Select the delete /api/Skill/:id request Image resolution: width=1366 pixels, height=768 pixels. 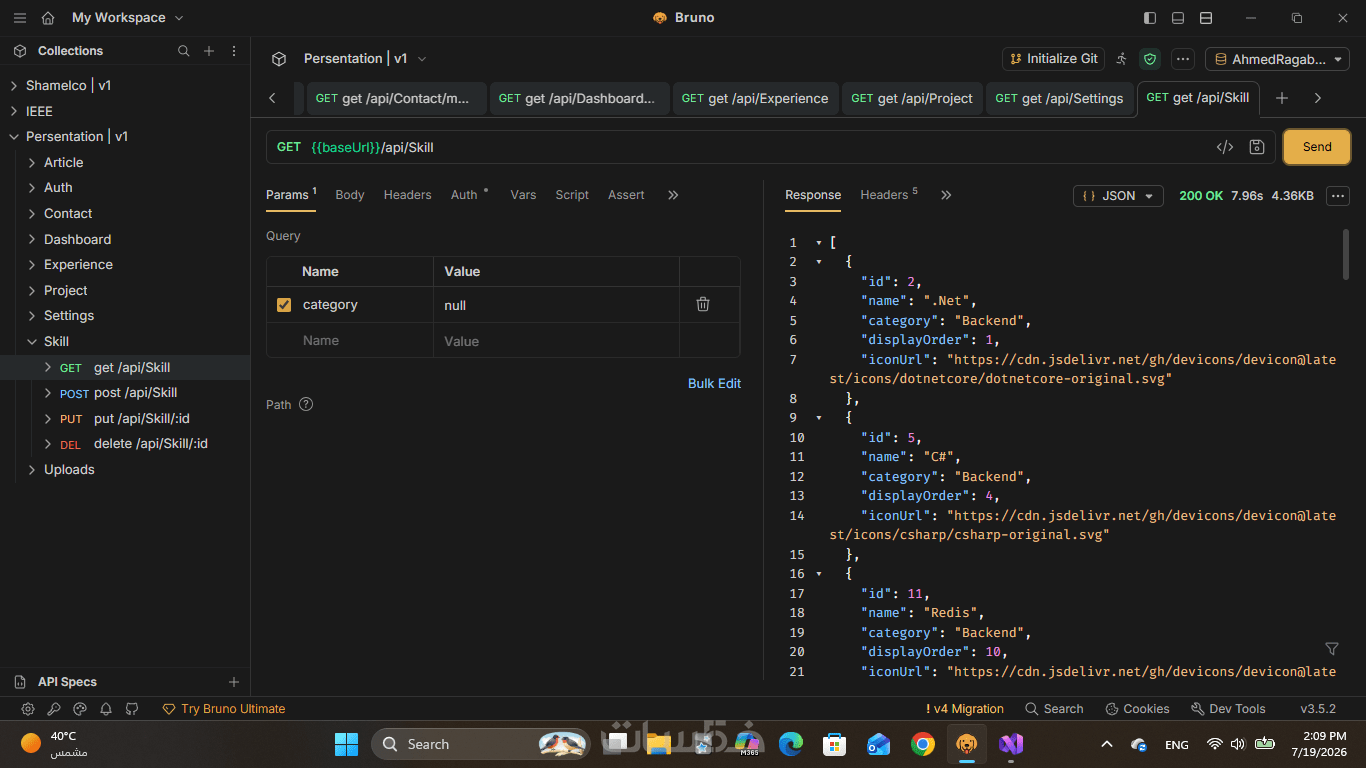[x=125, y=444]
